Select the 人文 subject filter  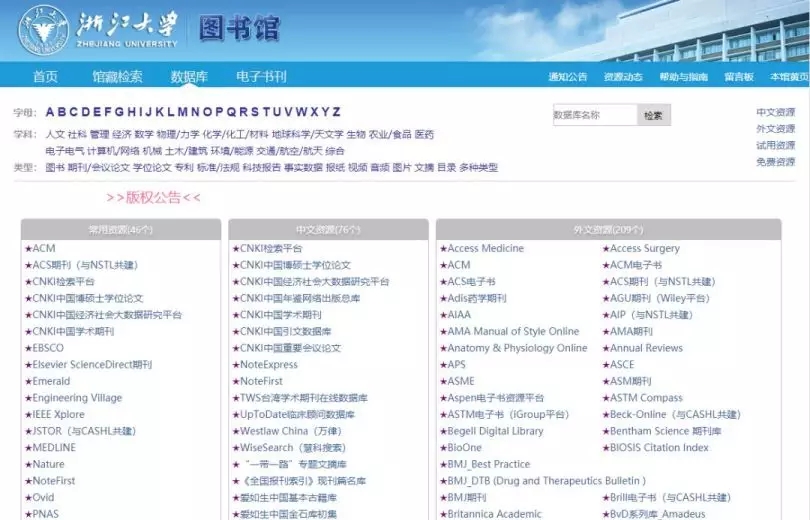click(x=54, y=134)
